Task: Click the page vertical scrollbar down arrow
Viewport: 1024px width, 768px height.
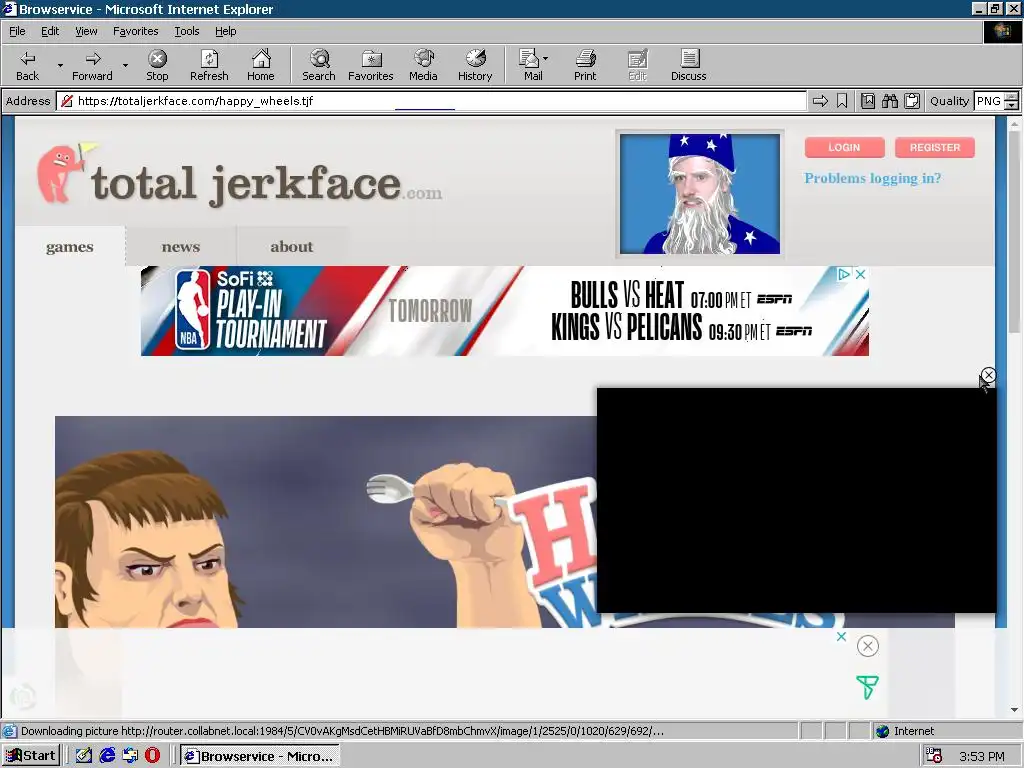Action: click(x=1014, y=710)
